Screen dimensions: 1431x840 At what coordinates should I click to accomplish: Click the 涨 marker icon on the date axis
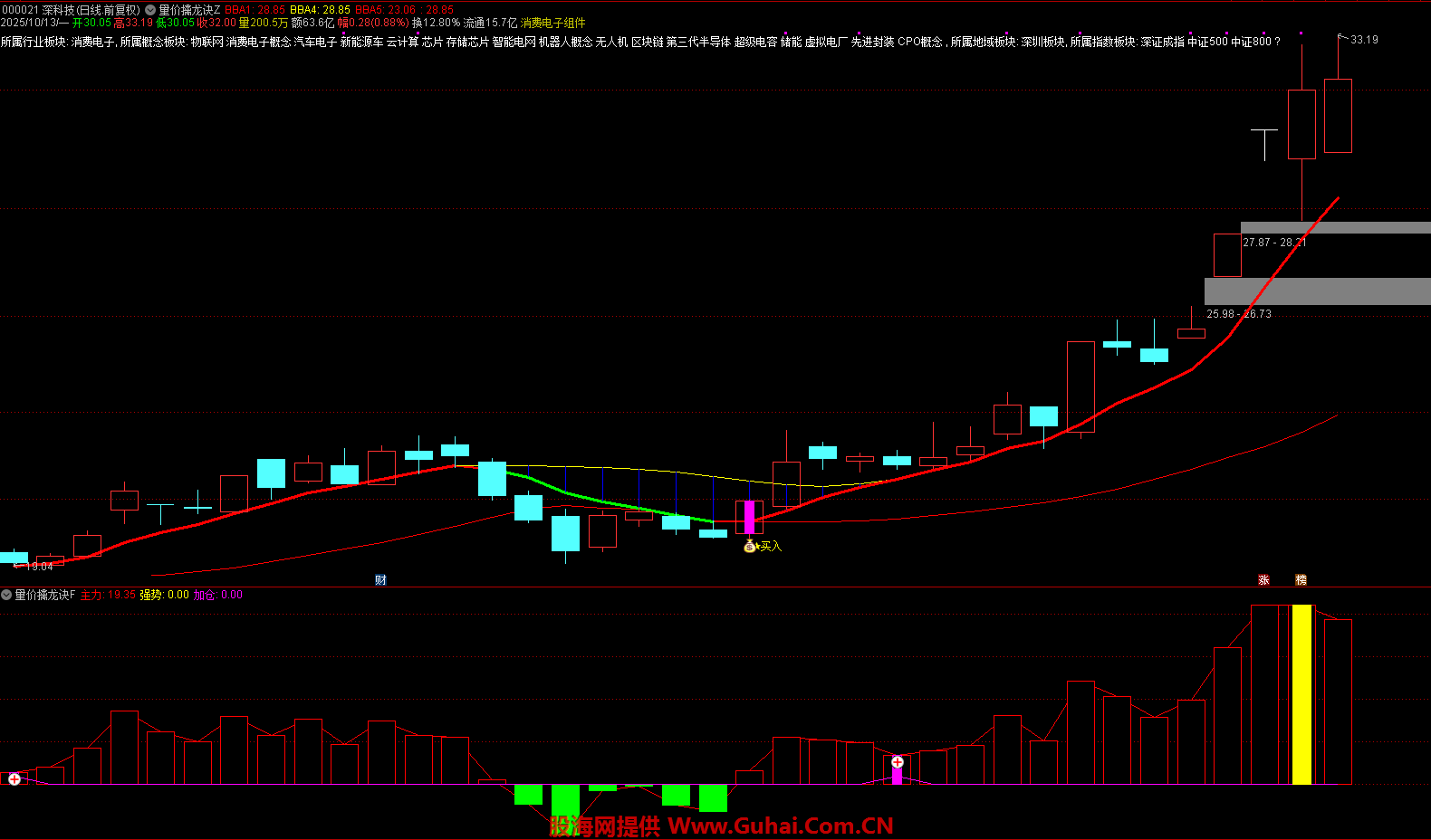pos(1263,580)
